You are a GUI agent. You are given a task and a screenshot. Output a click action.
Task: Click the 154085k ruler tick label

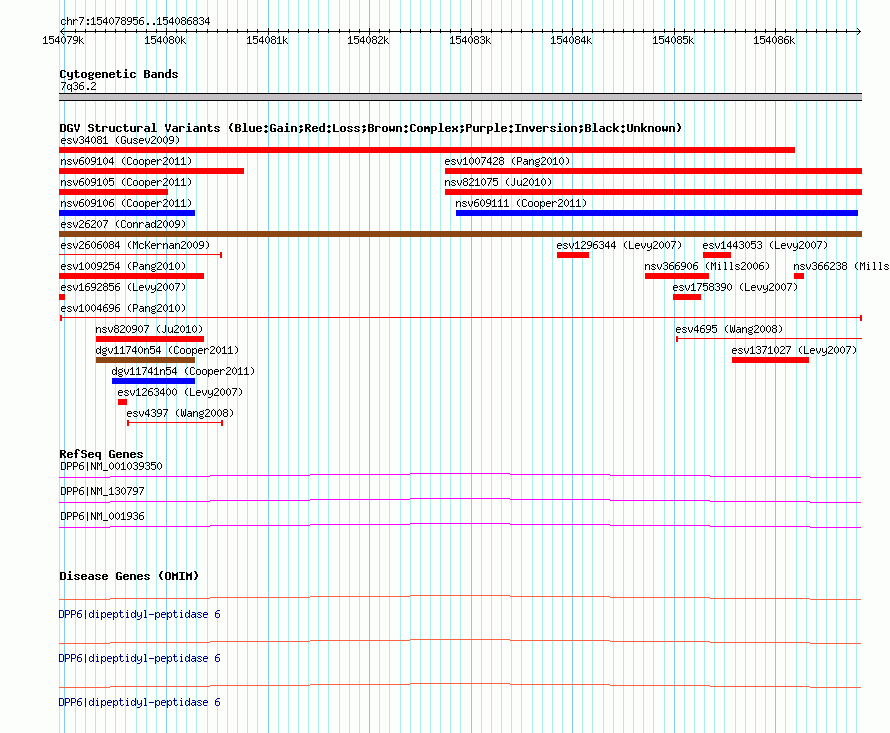tap(673, 40)
